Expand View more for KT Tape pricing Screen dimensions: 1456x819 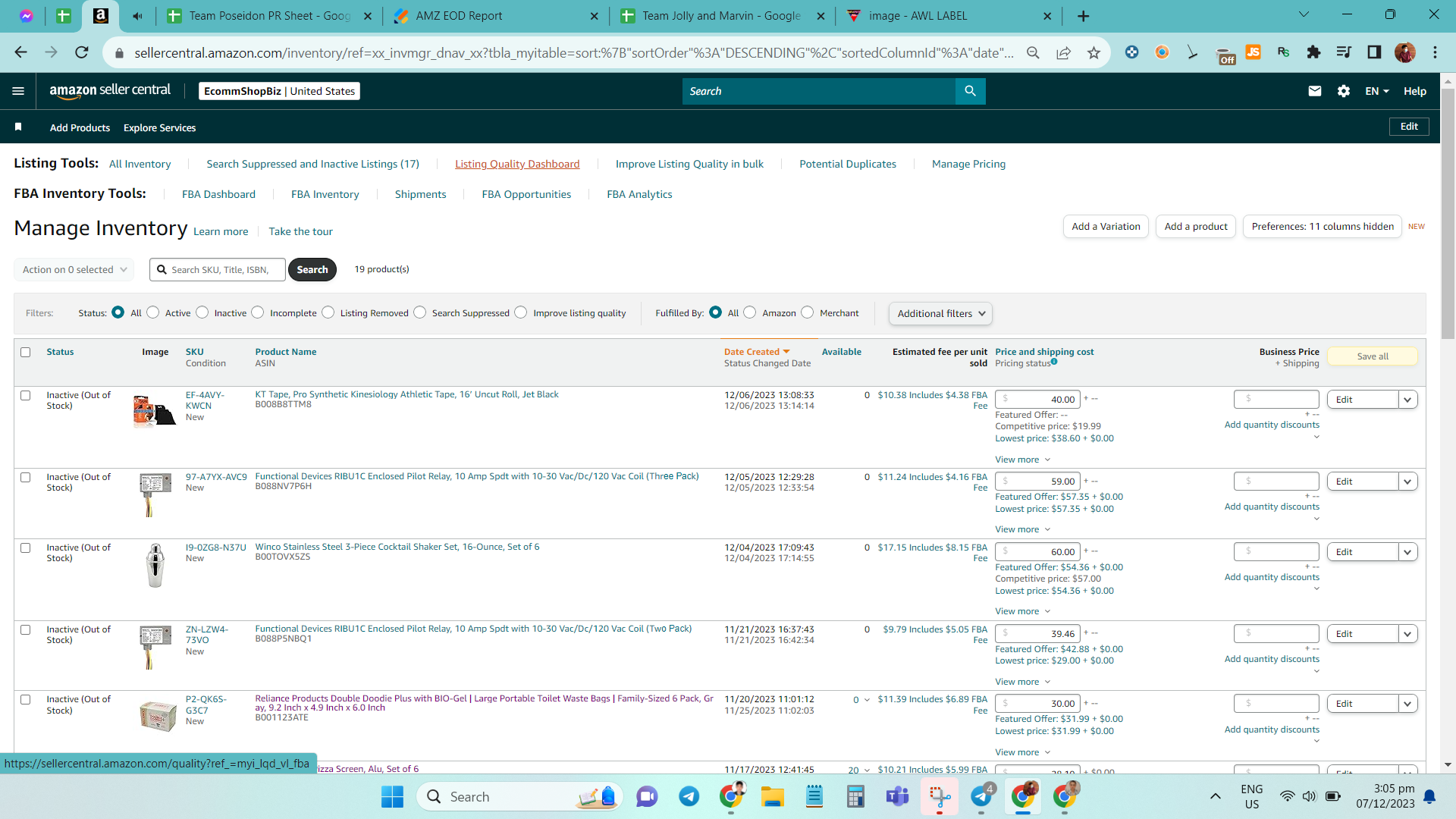pyautogui.click(x=1023, y=460)
